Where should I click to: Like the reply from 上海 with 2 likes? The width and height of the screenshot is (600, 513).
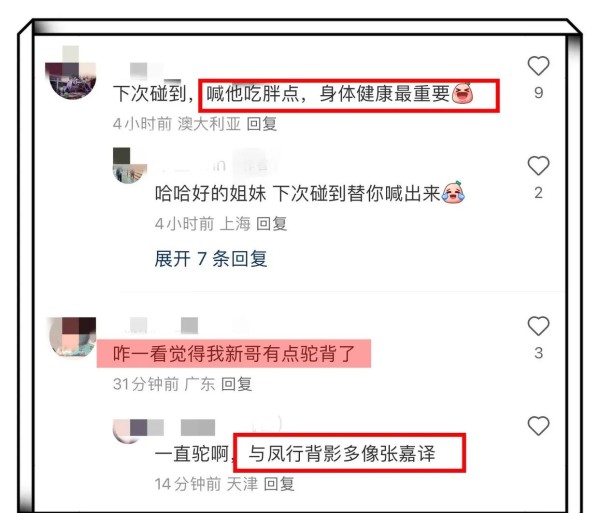tap(538, 166)
